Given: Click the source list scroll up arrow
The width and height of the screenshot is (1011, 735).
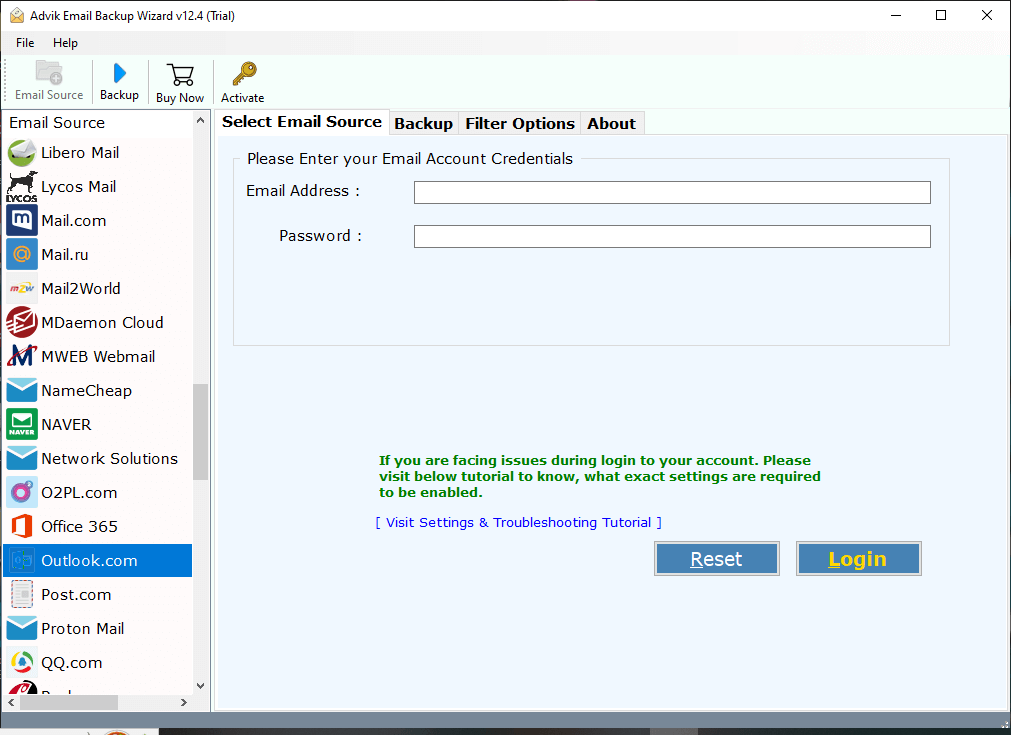Looking at the screenshot, I should pos(201,121).
